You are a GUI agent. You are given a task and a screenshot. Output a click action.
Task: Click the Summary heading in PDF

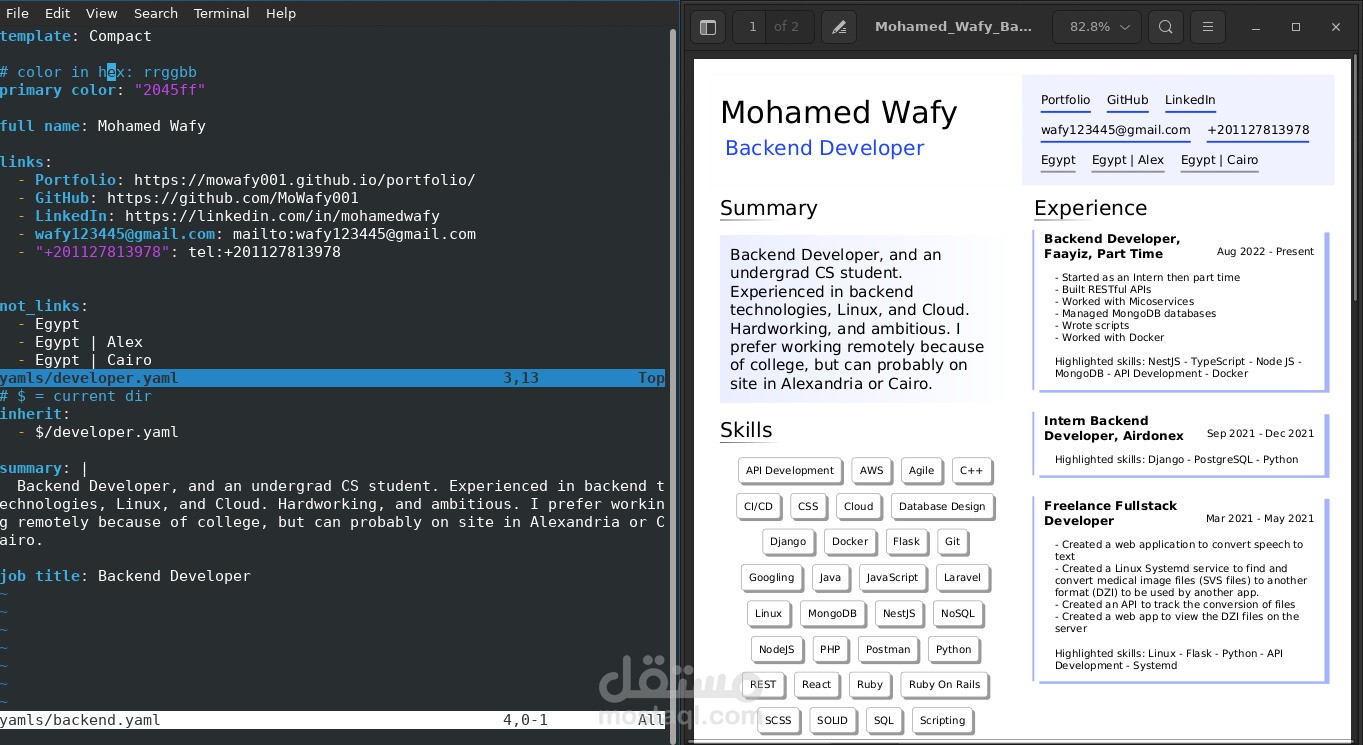tap(768, 208)
